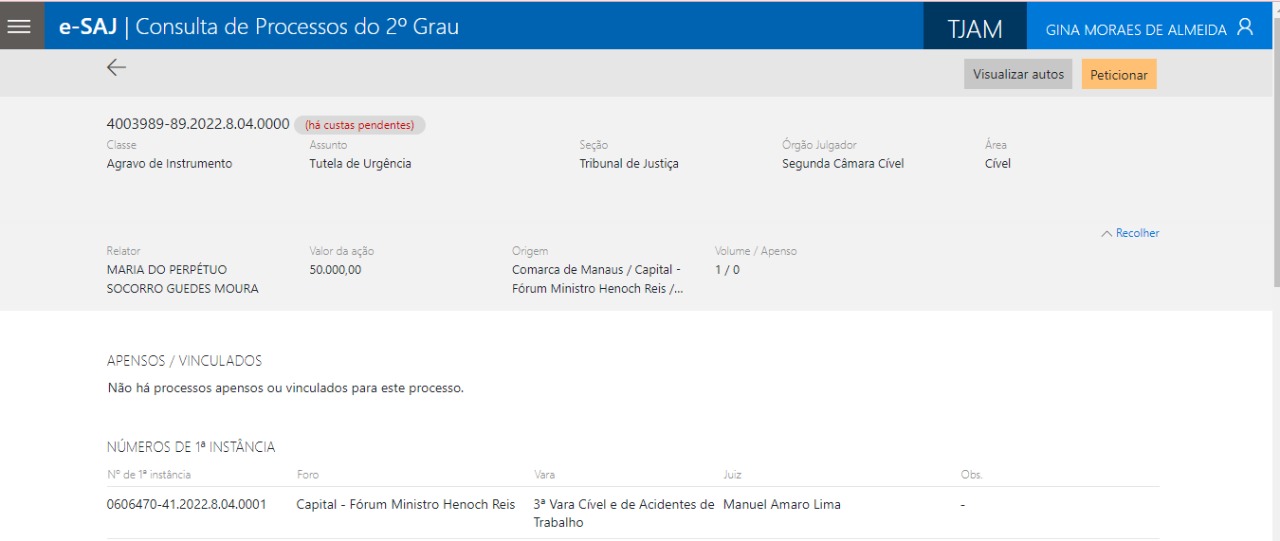
Task: Click the TJAM court logo
Action: (x=975, y=29)
